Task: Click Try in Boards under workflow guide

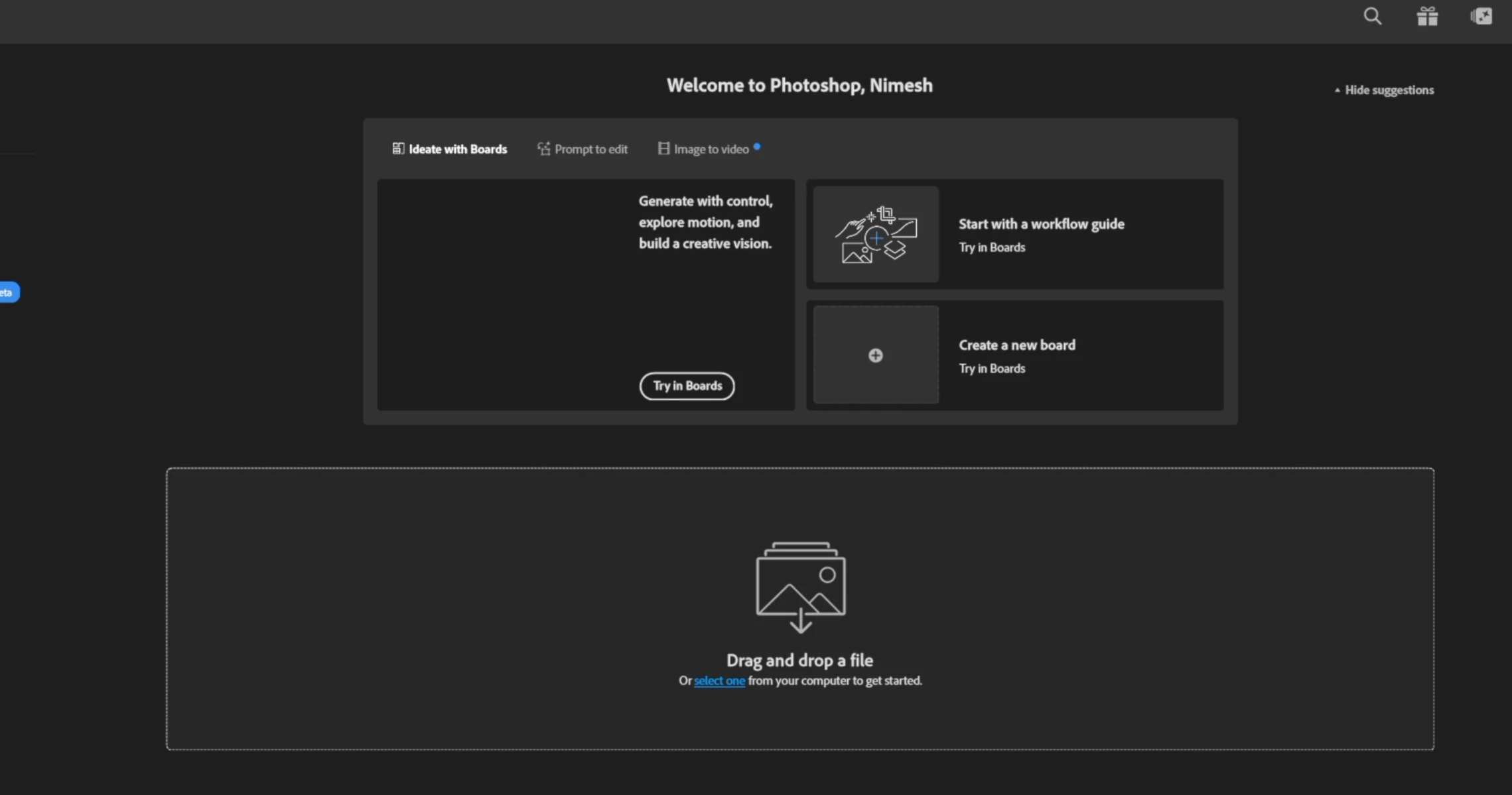Action: pos(992,247)
